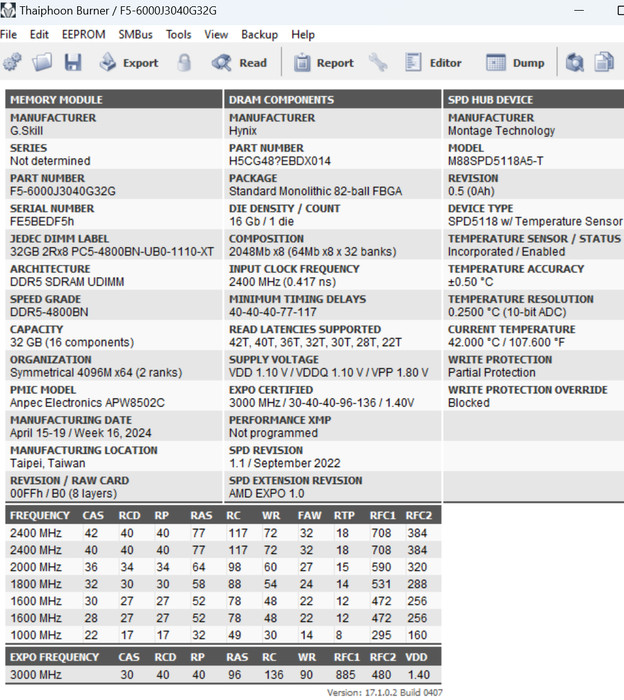Click minimum timing delays 40-40-40-77-117

tap(273, 312)
